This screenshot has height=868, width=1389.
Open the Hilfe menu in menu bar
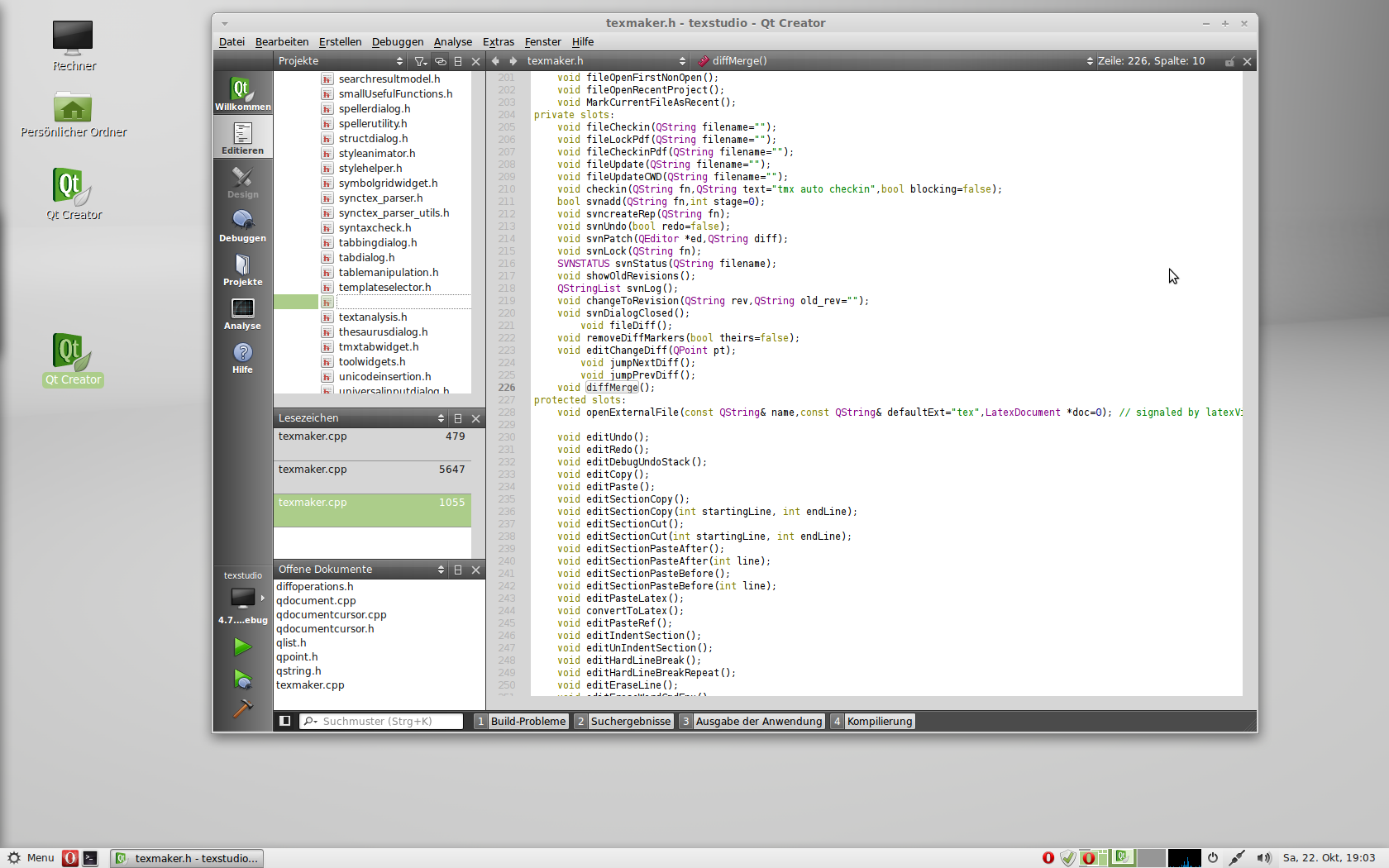click(x=583, y=42)
